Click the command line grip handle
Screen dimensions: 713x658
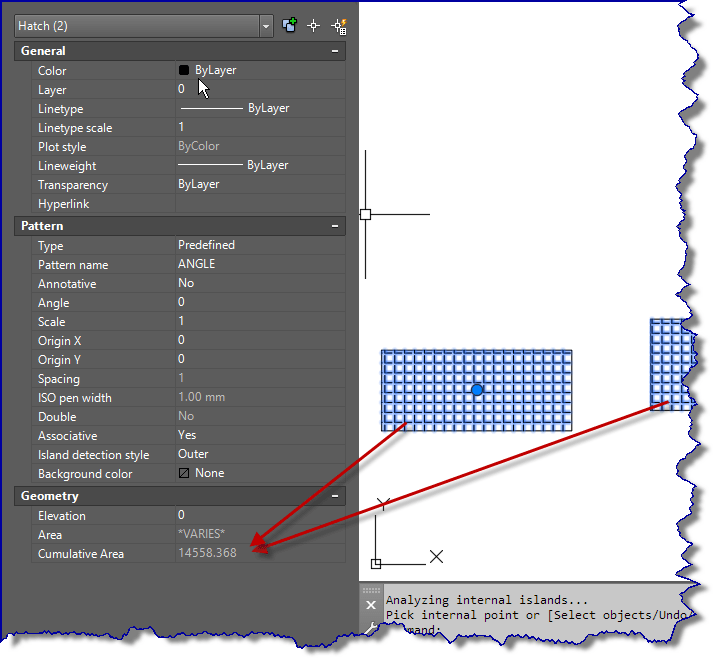(371, 590)
